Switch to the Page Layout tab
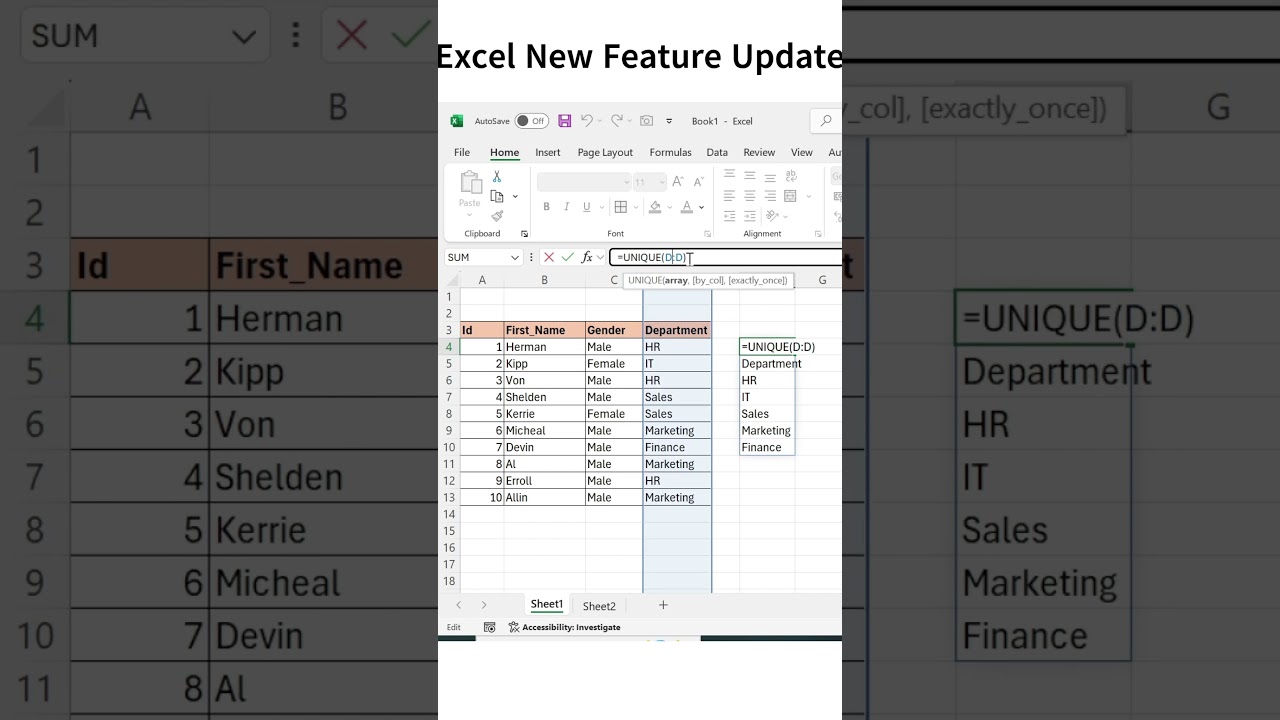The image size is (1280, 720). (x=605, y=153)
